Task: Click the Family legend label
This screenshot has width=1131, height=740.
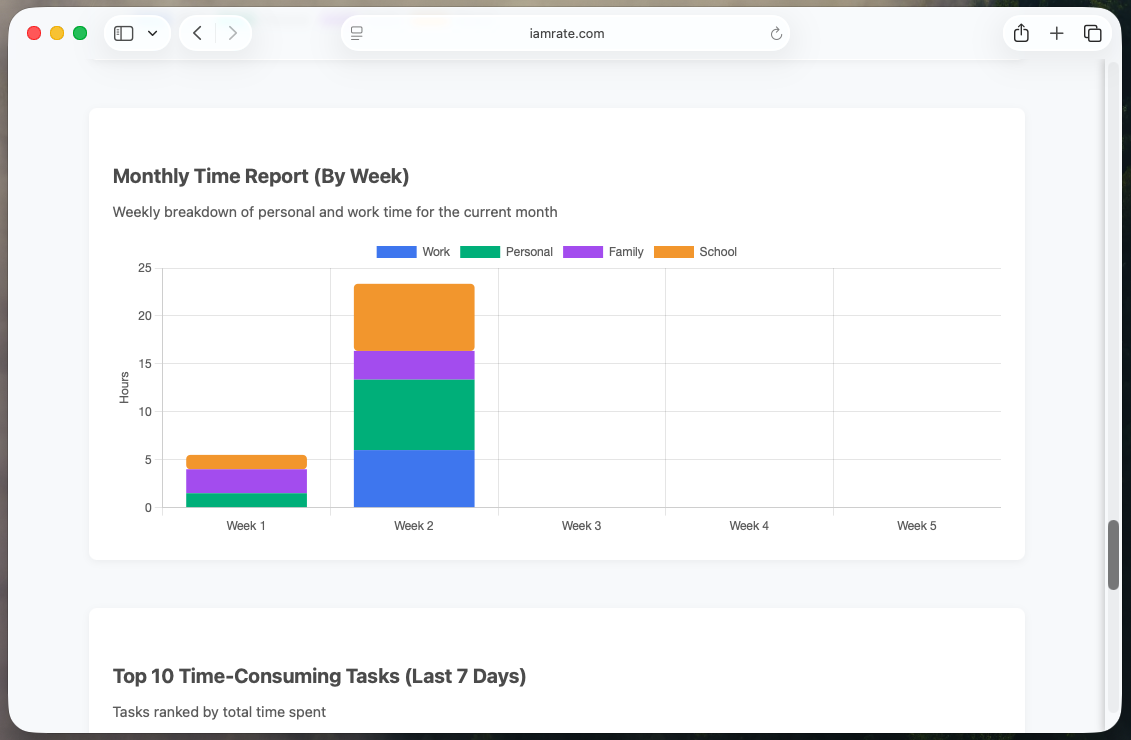Action: (x=625, y=252)
